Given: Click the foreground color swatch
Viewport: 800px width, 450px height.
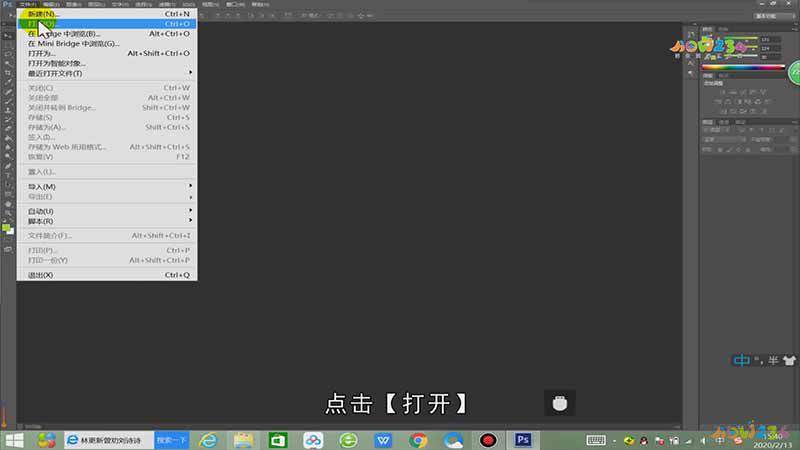Looking at the screenshot, I should click(6, 228).
